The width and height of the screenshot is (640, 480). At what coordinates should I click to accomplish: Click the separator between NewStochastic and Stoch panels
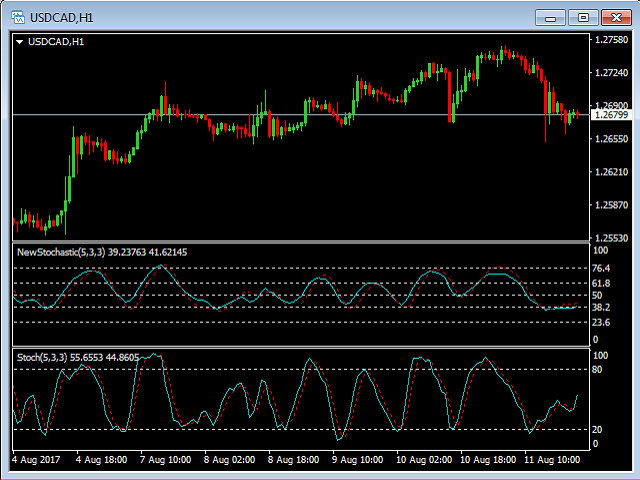point(300,346)
